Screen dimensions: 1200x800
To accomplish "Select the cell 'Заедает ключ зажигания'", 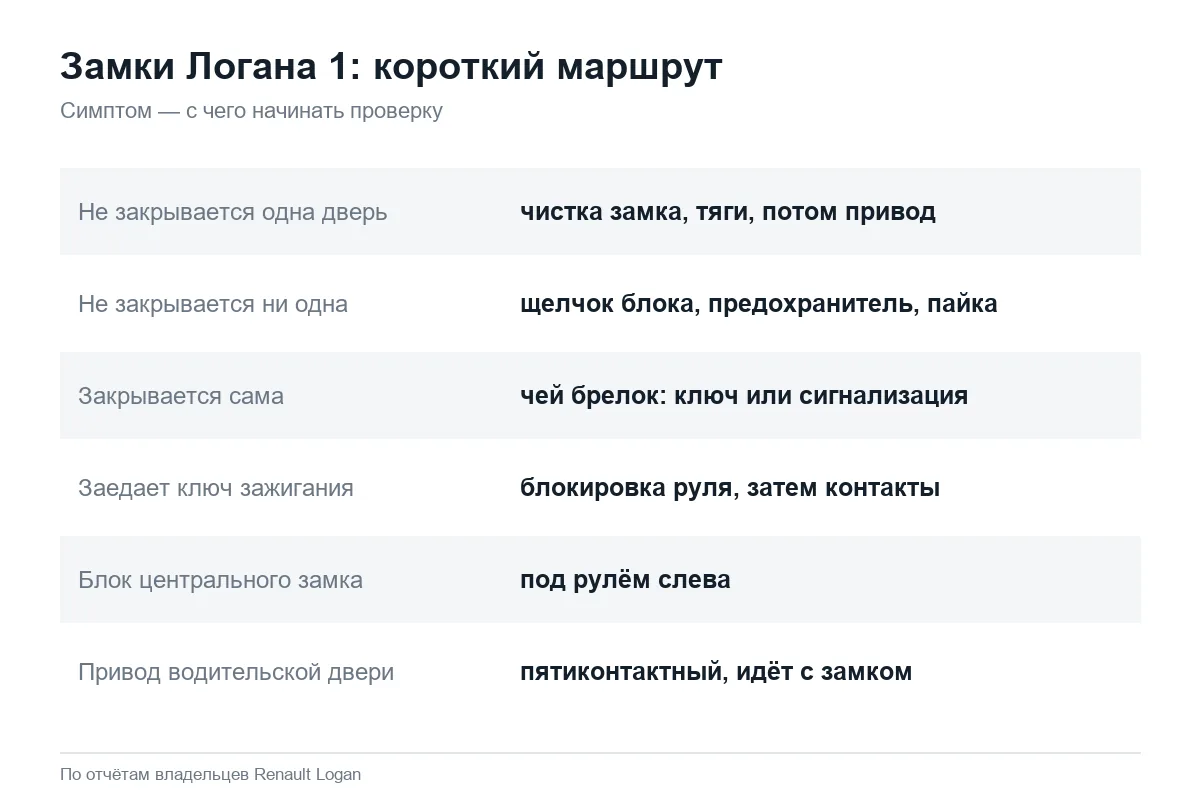I will [x=216, y=488].
